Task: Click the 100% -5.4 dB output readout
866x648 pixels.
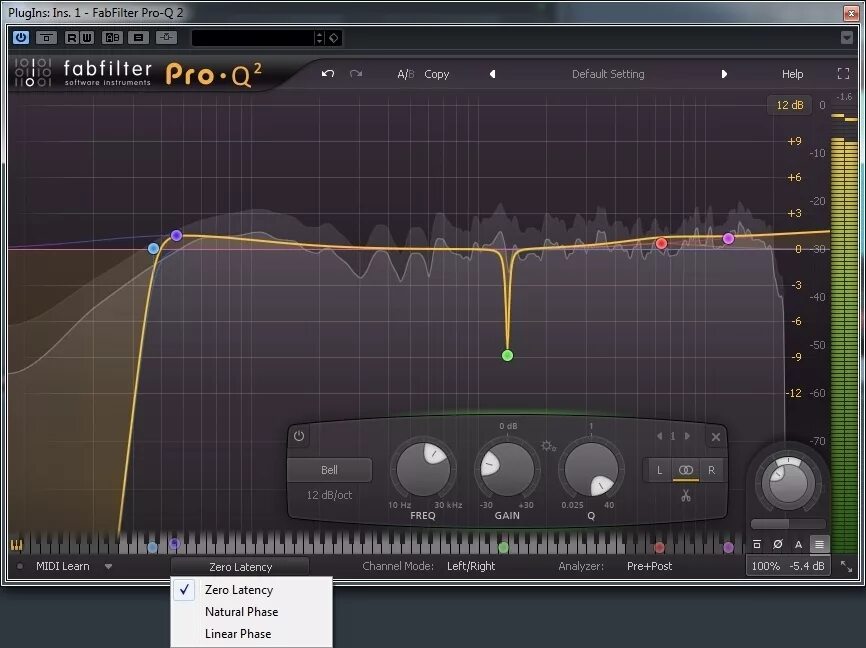Action: pyautogui.click(x=788, y=566)
